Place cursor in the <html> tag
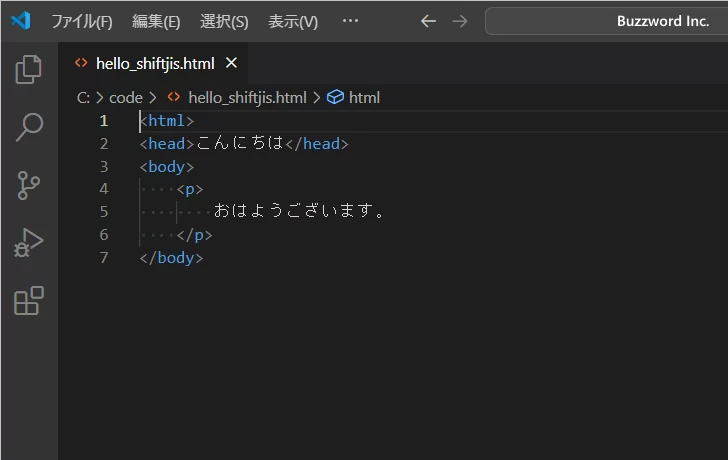The height and width of the screenshot is (460, 728). [x=167, y=121]
